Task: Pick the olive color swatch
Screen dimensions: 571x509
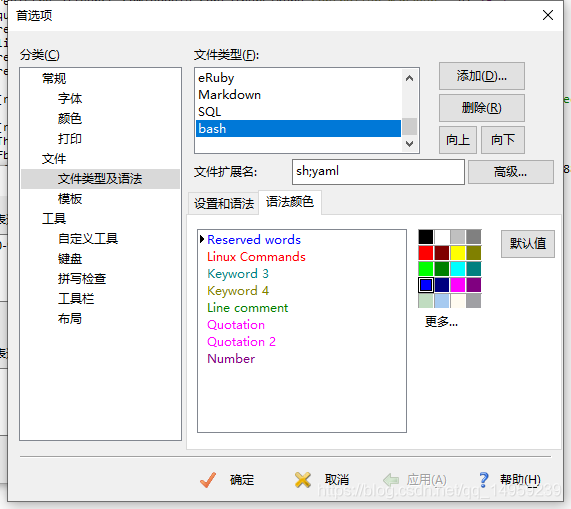Action: [x=474, y=253]
